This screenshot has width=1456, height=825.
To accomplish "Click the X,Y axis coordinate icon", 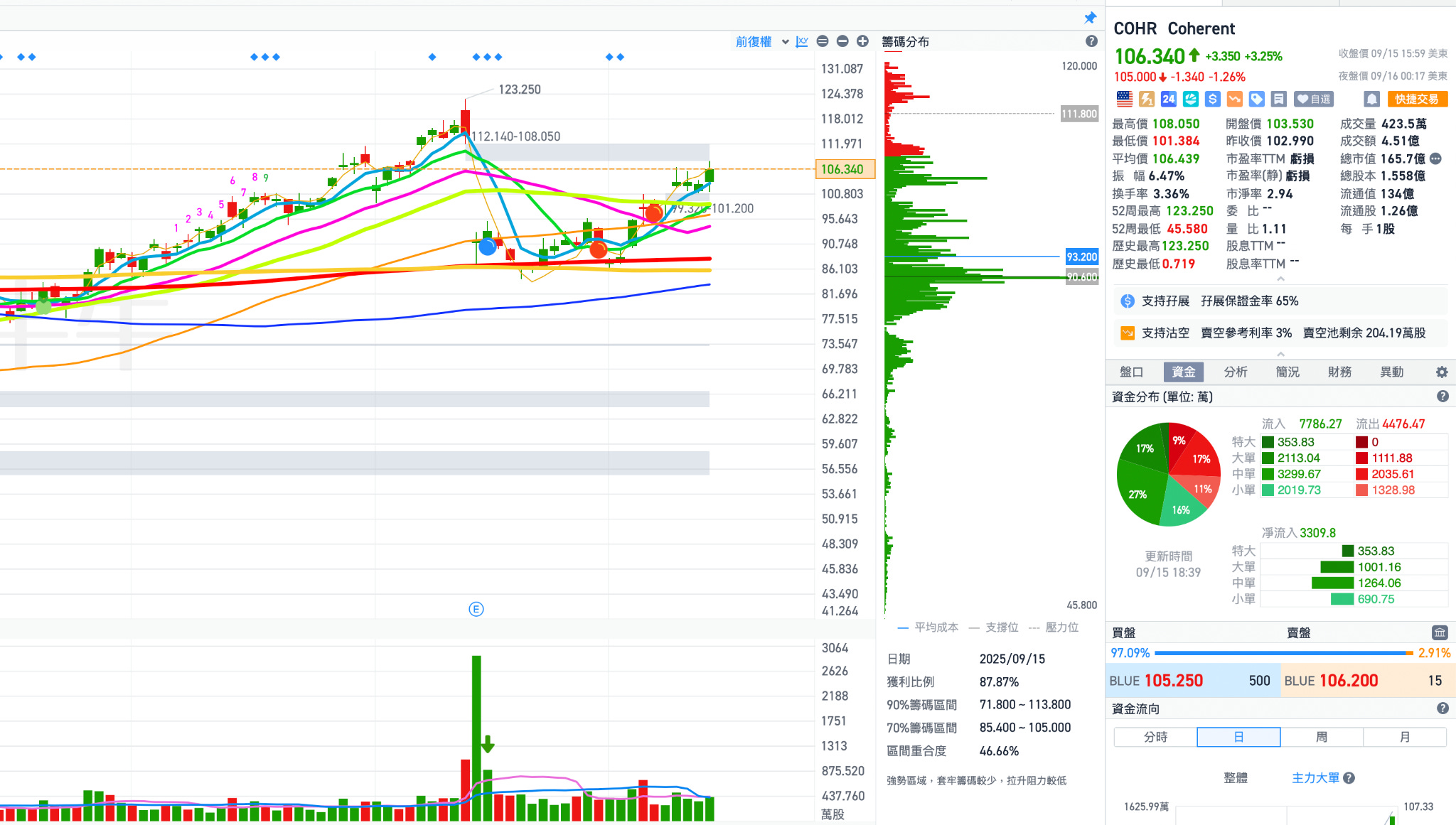I will (x=802, y=41).
